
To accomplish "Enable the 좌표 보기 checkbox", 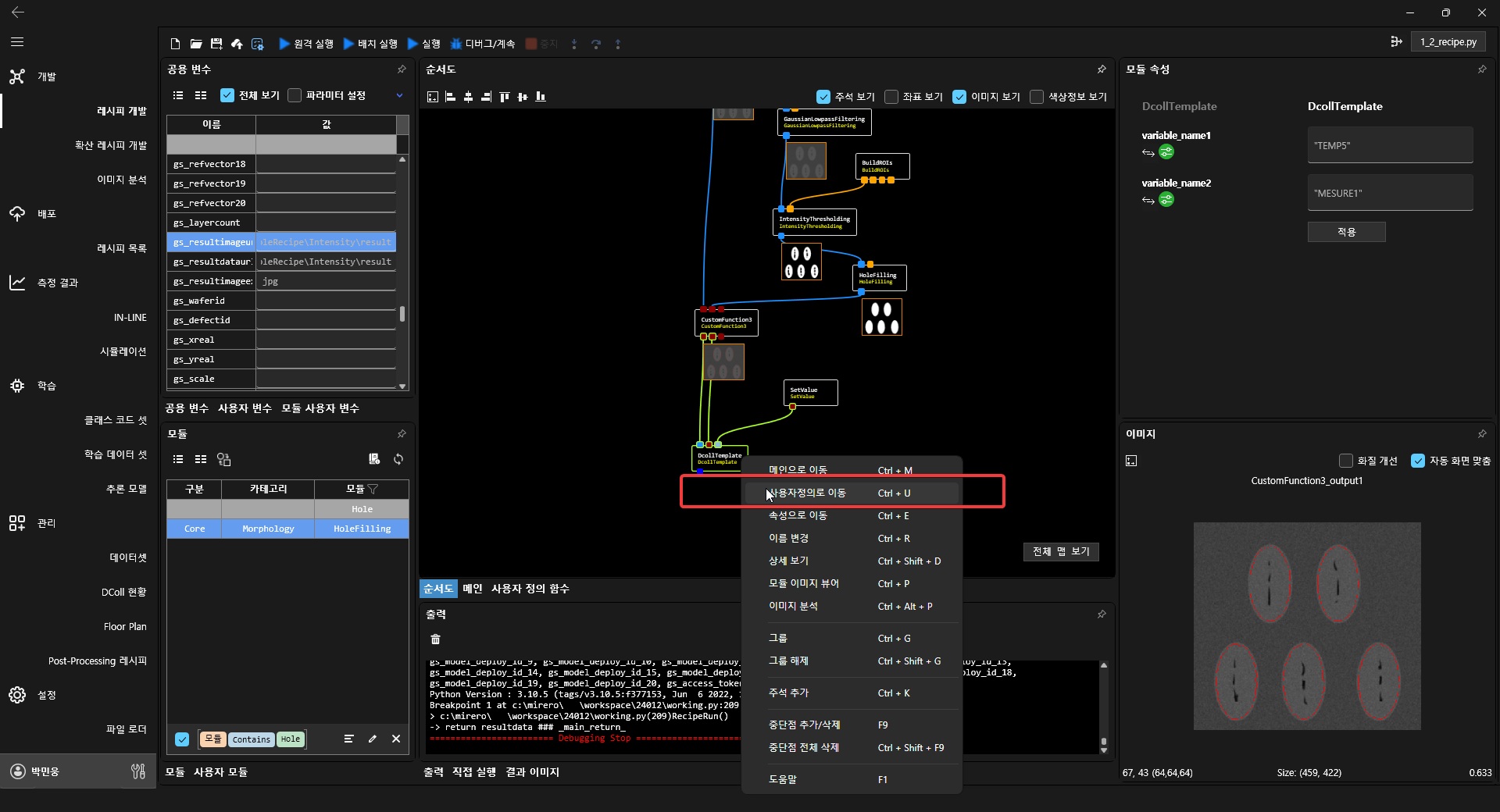I will (891, 97).
